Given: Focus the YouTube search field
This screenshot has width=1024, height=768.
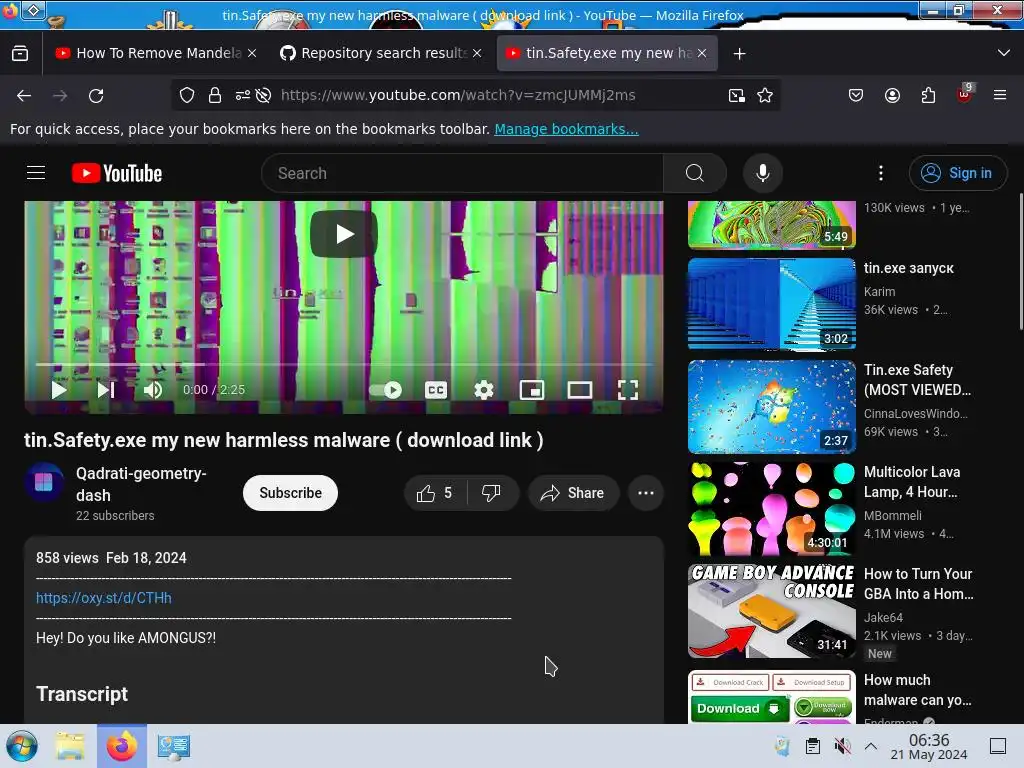Looking at the screenshot, I should point(462,173).
